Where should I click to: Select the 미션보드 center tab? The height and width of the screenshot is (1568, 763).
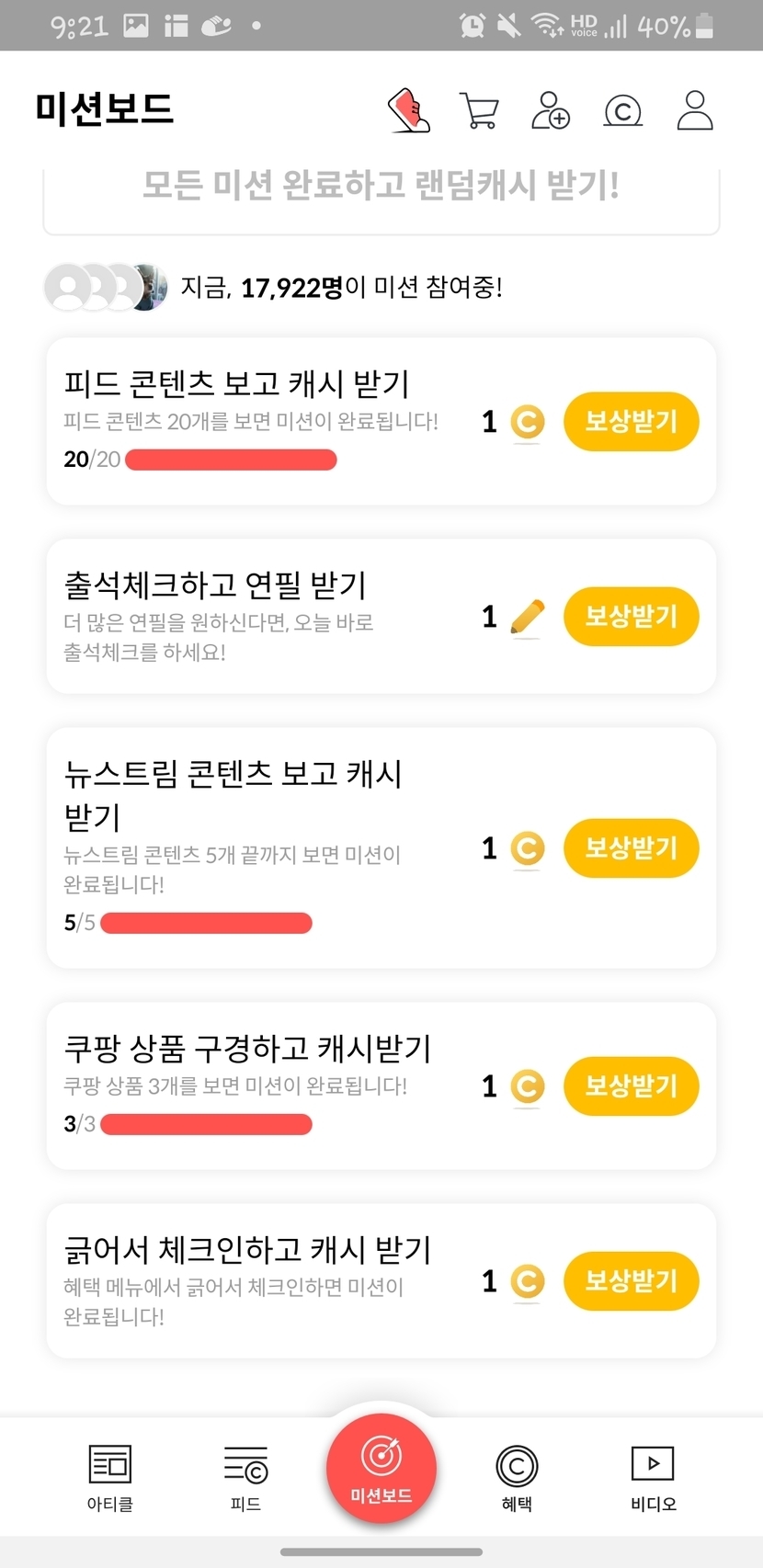click(x=381, y=1469)
